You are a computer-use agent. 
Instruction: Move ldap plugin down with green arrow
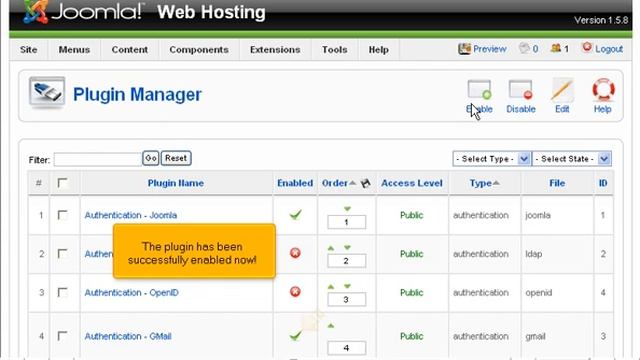click(347, 248)
